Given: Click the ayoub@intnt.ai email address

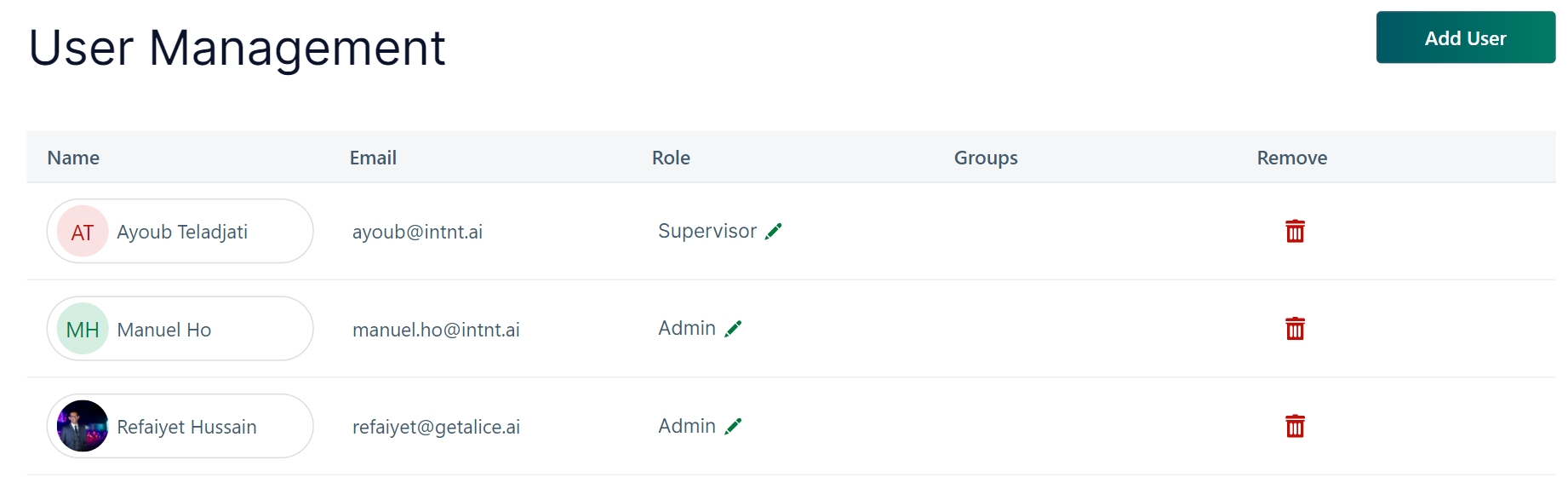Looking at the screenshot, I should 417,232.
